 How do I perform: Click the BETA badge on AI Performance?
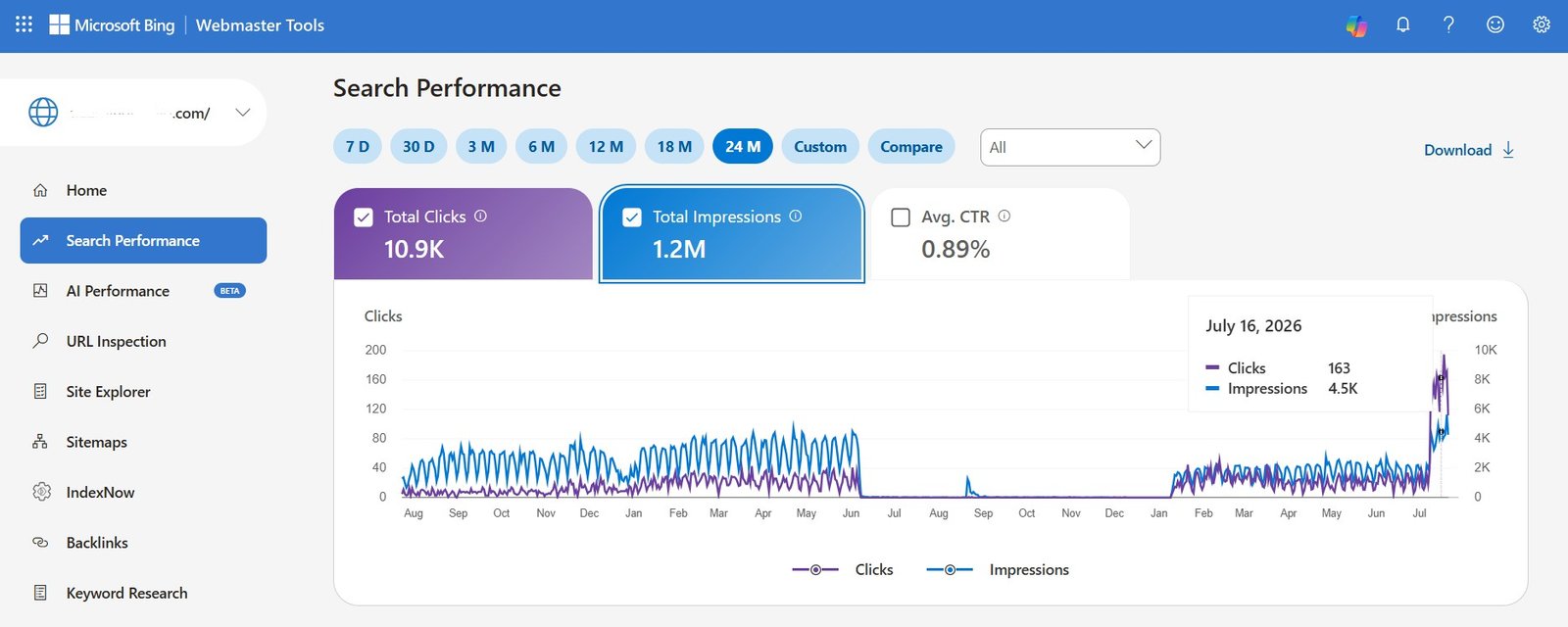(x=230, y=291)
